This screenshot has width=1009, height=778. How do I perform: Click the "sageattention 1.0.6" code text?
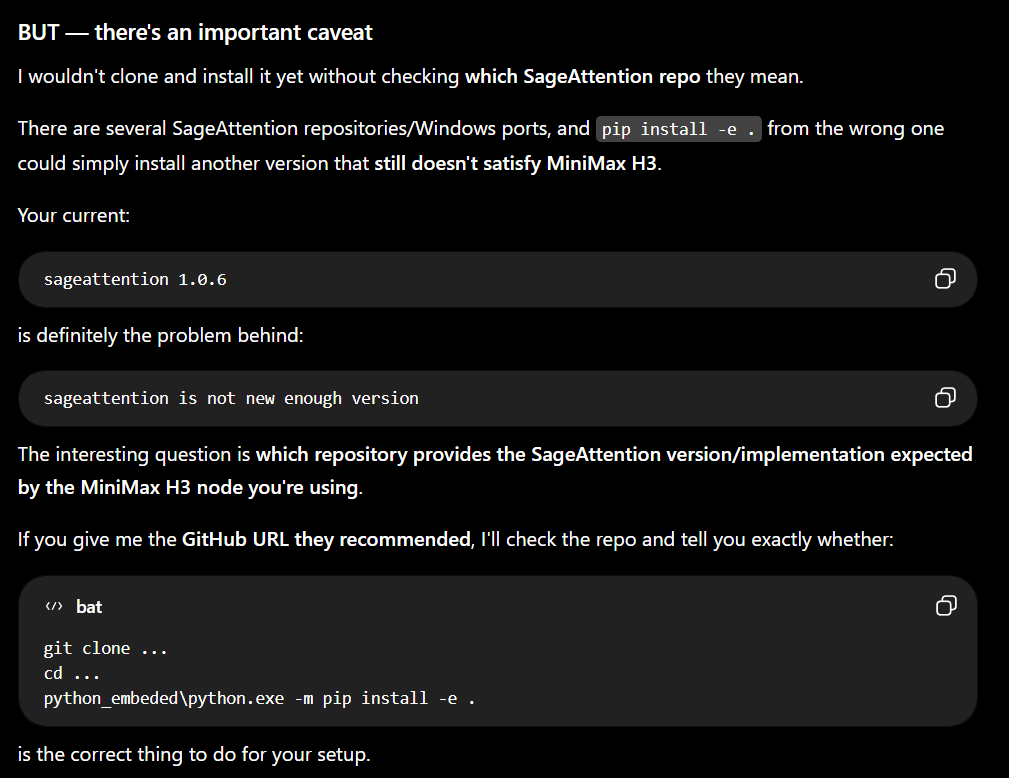(x=135, y=279)
